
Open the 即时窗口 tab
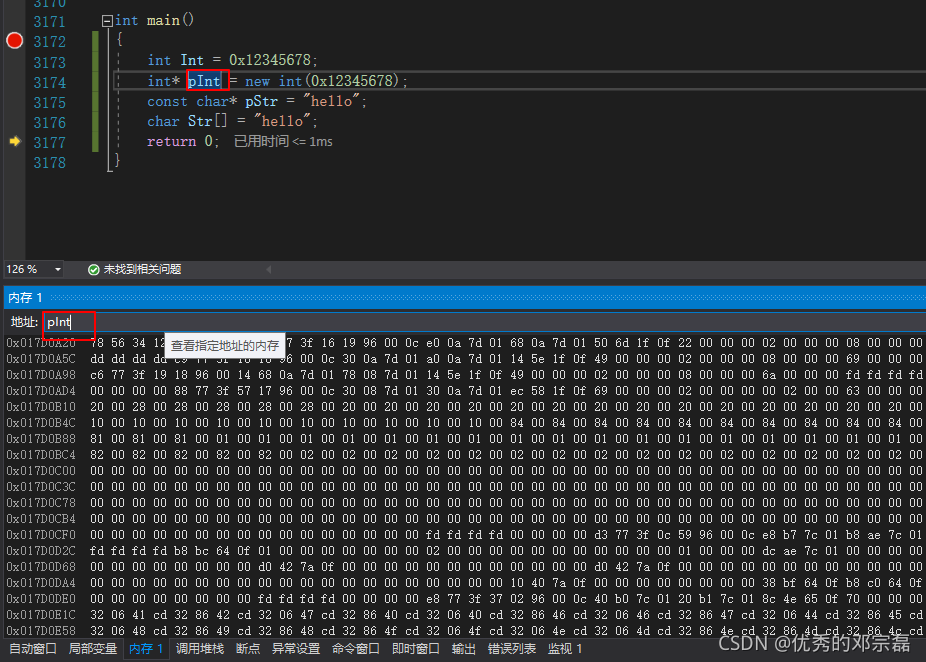(416, 649)
